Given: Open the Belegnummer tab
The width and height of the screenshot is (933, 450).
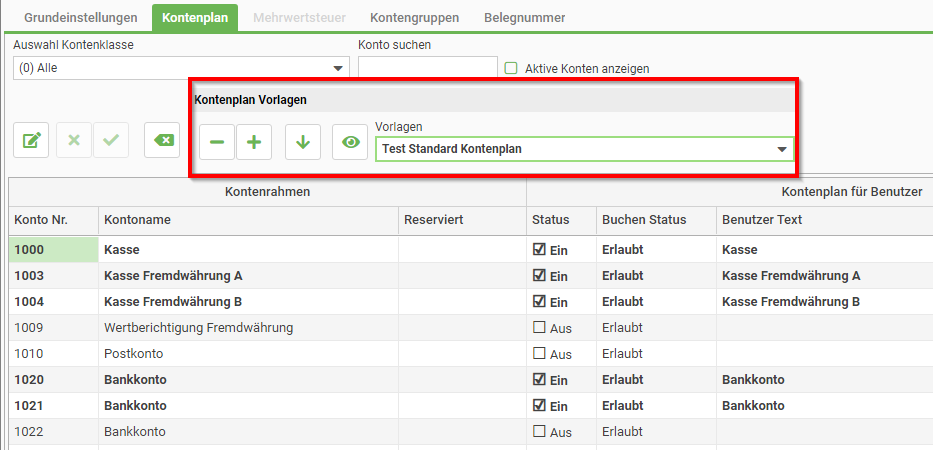Looking at the screenshot, I should point(525,17).
